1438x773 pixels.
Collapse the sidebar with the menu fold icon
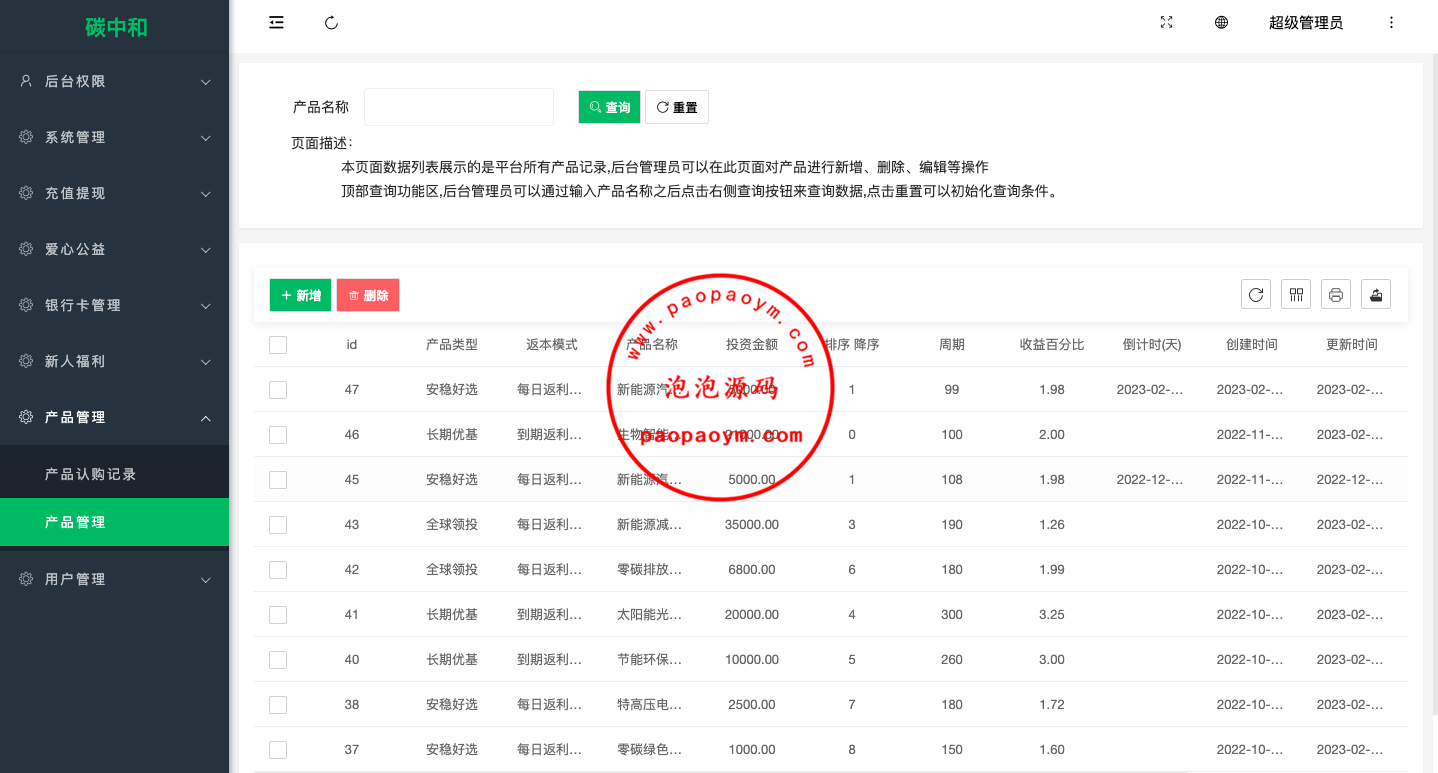point(276,23)
